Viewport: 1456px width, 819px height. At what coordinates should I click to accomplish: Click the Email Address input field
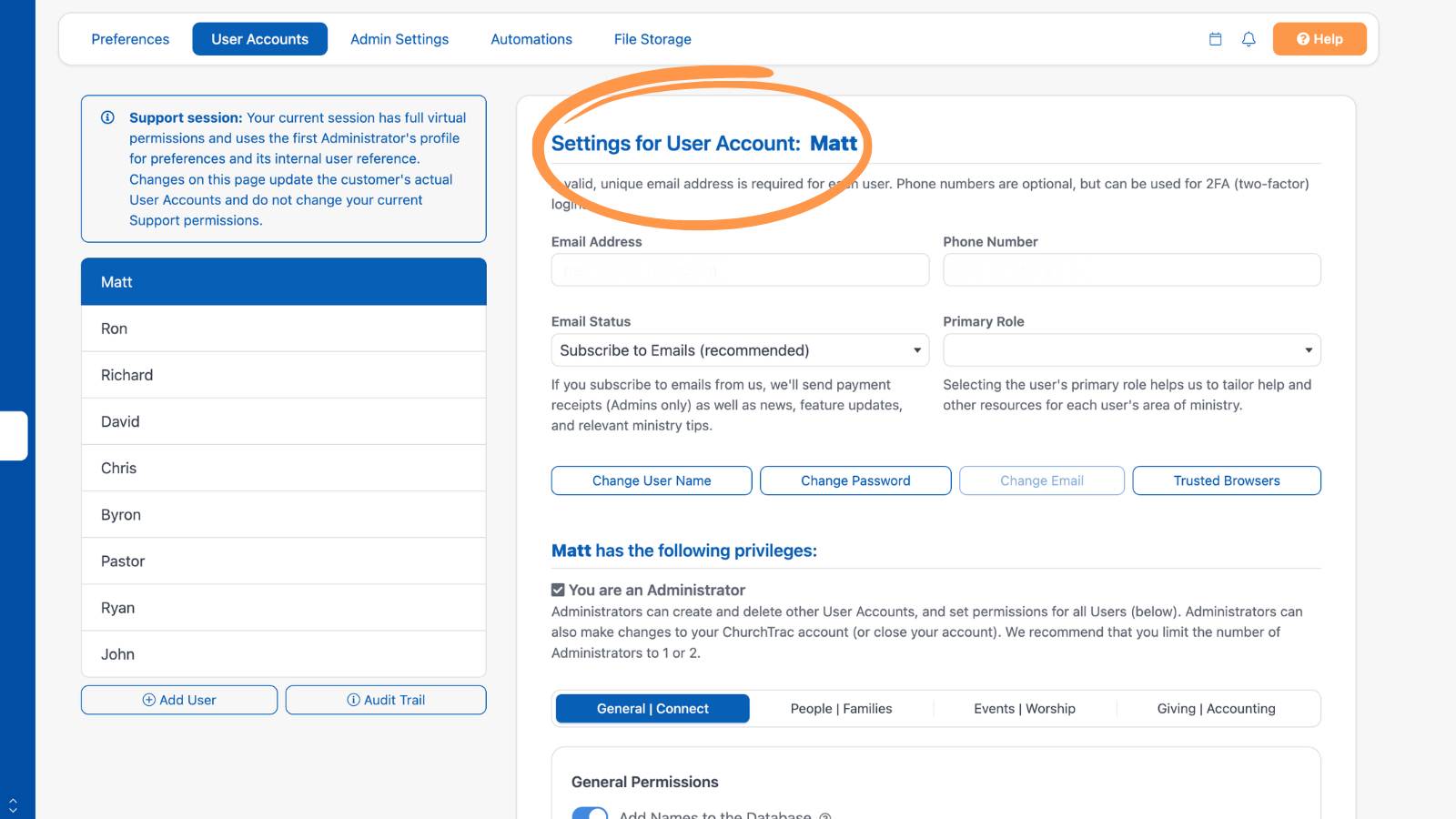pyautogui.click(x=740, y=270)
